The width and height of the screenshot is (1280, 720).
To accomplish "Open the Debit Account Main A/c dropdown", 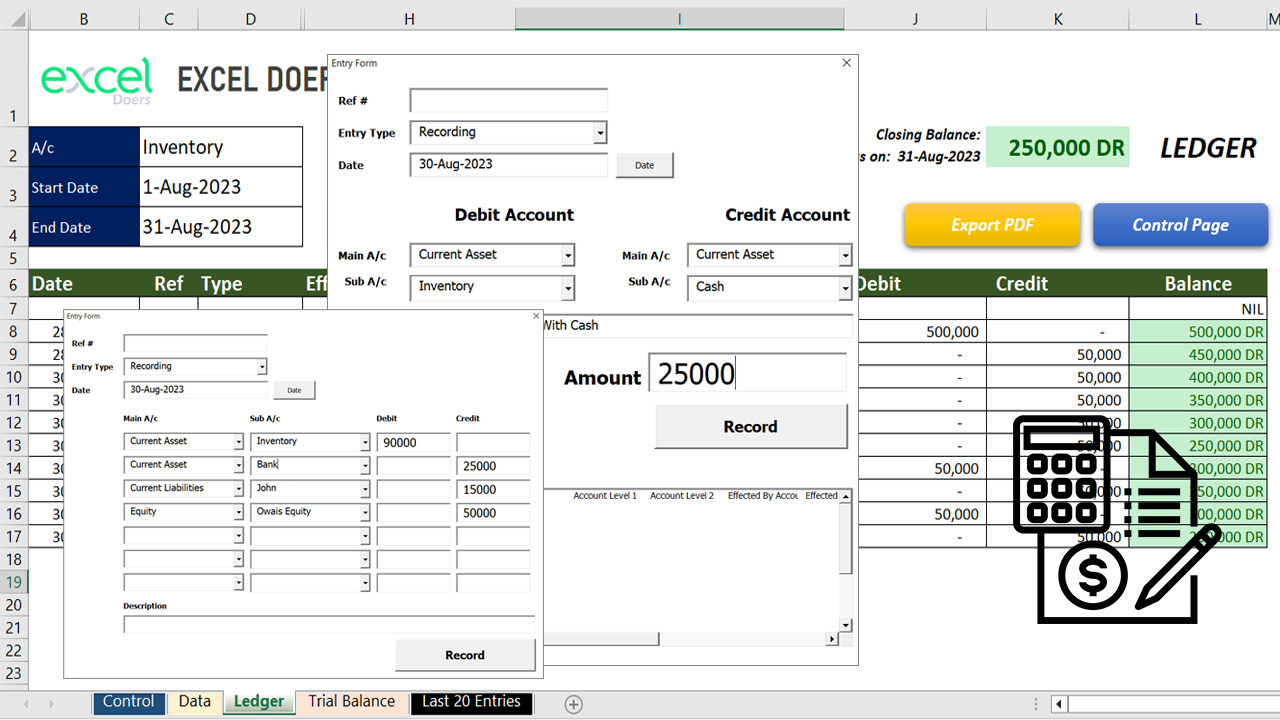I will tap(566, 255).
